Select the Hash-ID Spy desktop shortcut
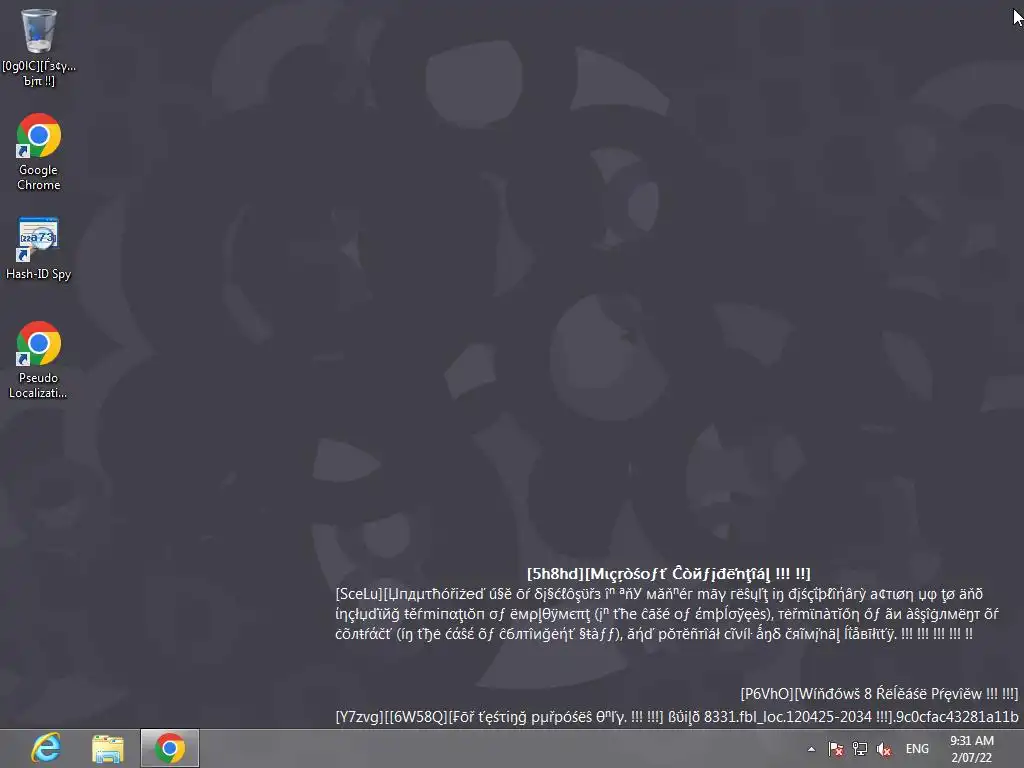Viewport: 1024px width, 768px height. coord(39,248)
